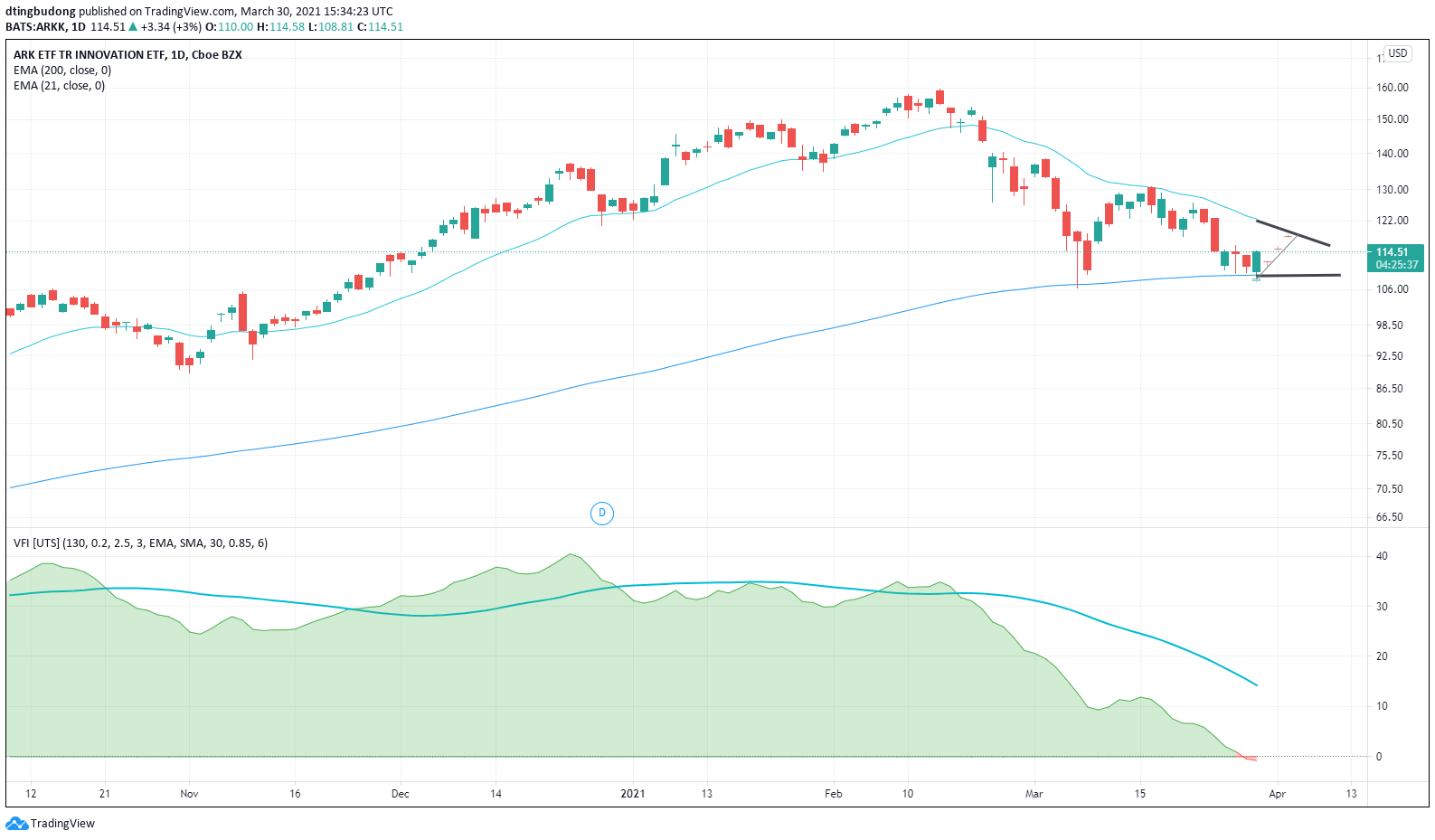Click the 122.00 price axis label
Image resolution: width=1435 pixels, height=840 pixels.
[x=1393, y=221]
